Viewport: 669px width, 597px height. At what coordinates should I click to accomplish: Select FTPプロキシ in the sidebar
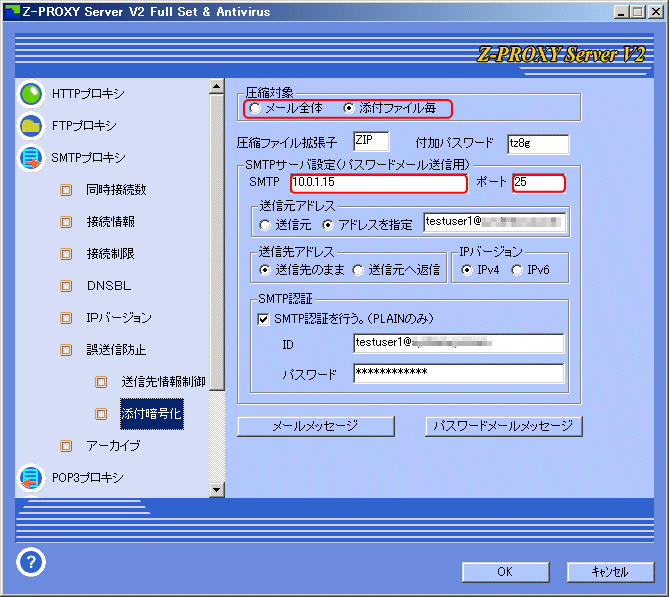coord(84,126)
